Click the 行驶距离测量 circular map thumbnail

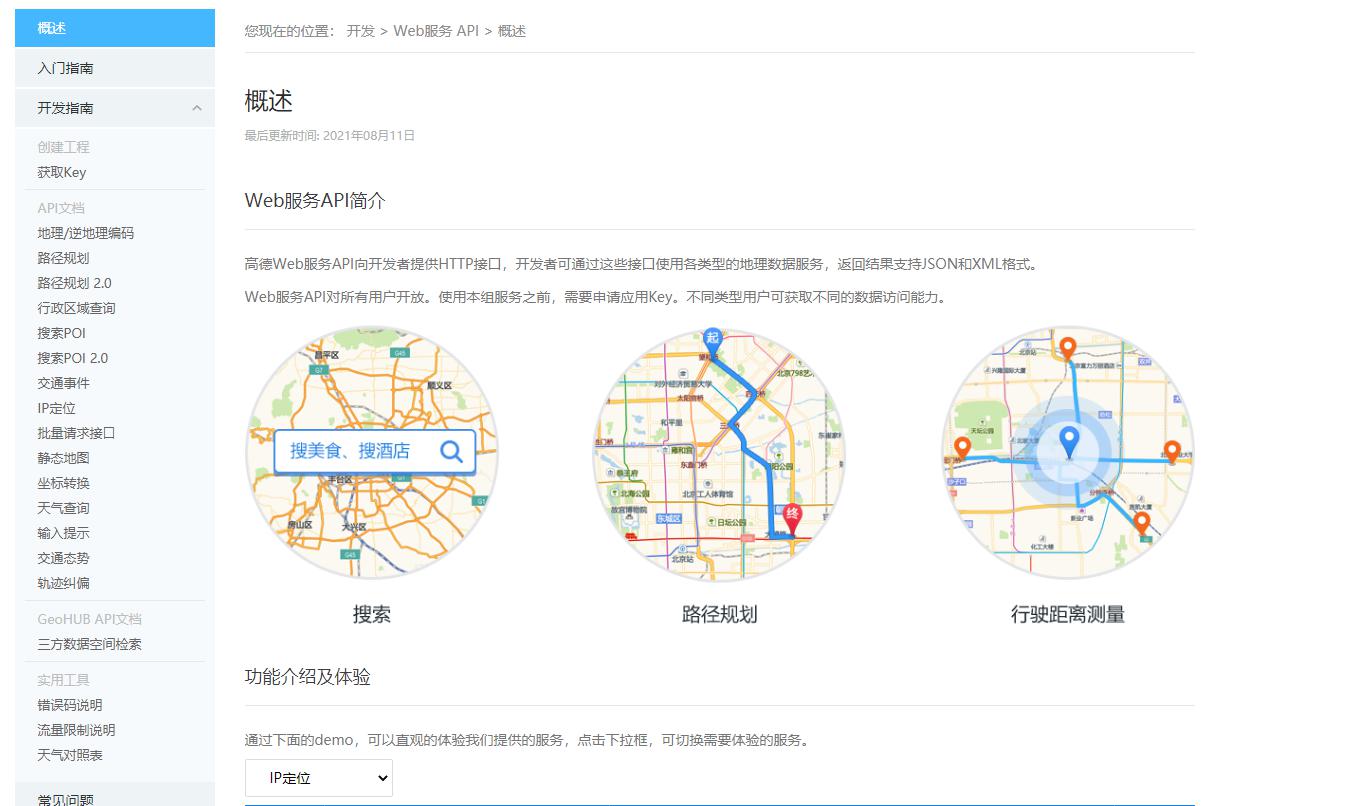point(1068,452)
